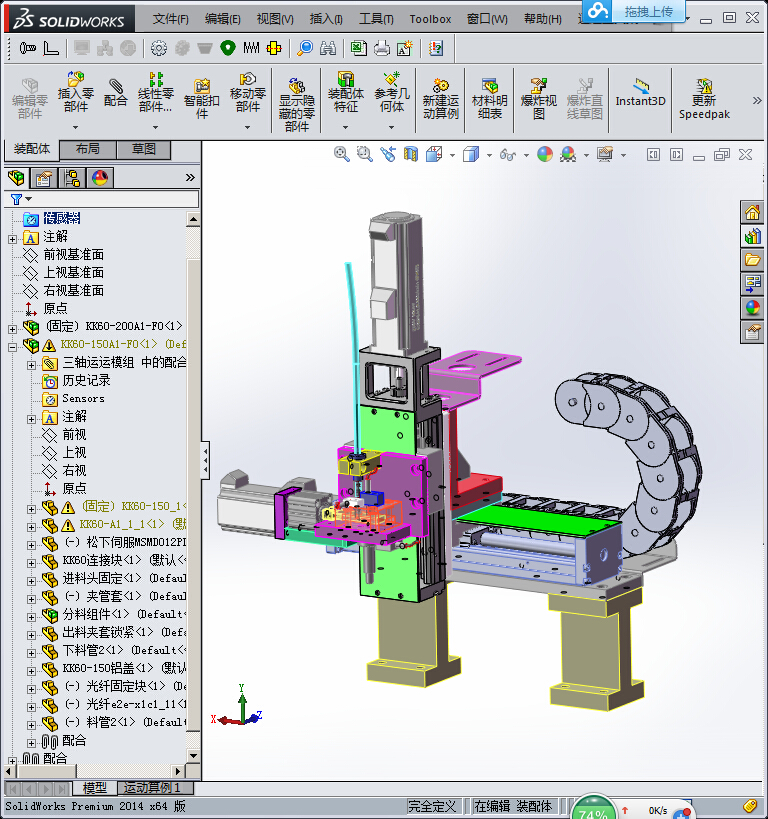This screenshot has width=768, height=819.
Task: Expand 三轴运运模组 中的配合 folder
Action: coord(31,365)
